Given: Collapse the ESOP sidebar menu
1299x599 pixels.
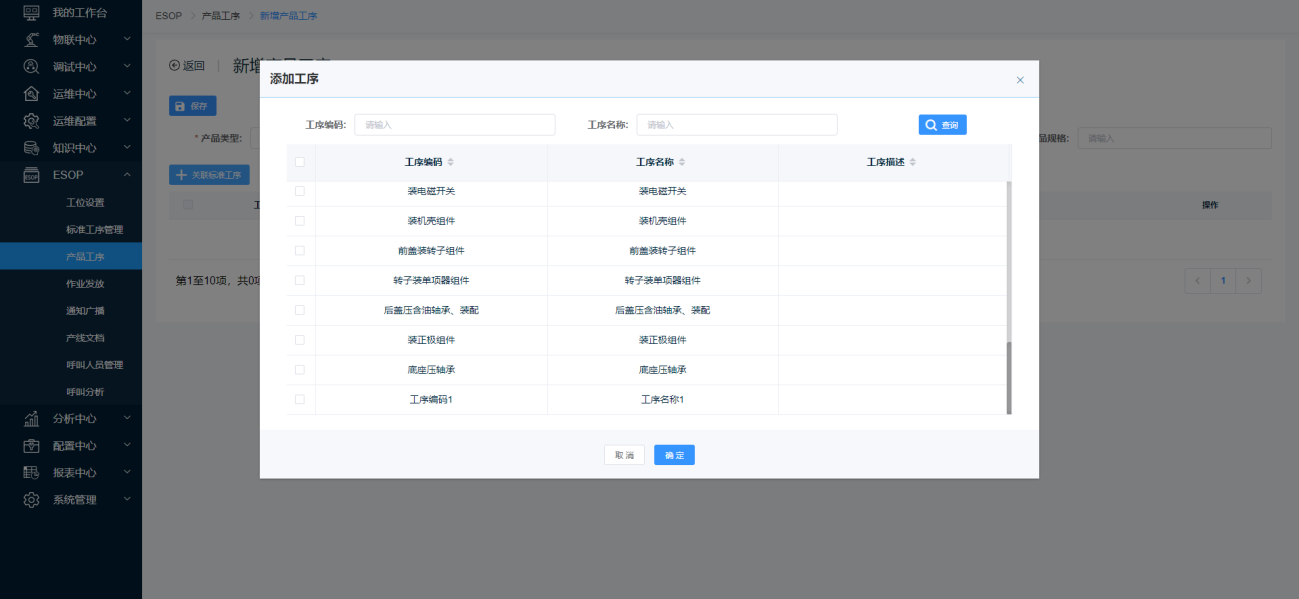Looking at the screenshot, I should [127, 175].
